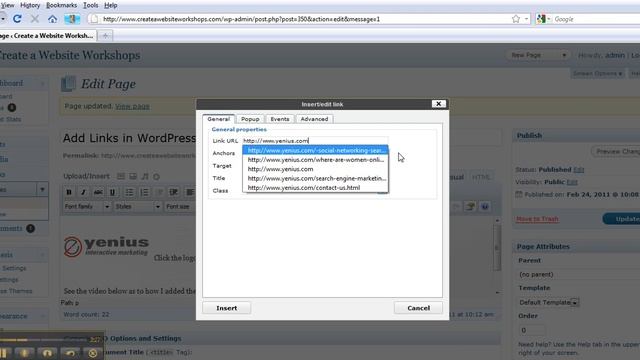Viewport: 640px width, 360px height.
Task: Click the circular stop icon in recorder overlay
Action: click(93, 353)
